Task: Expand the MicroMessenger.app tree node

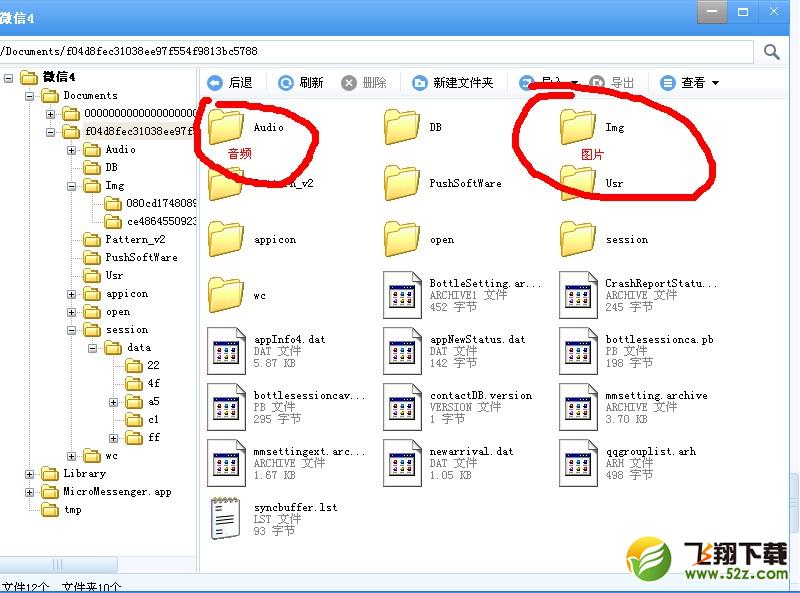Action: 30,492
